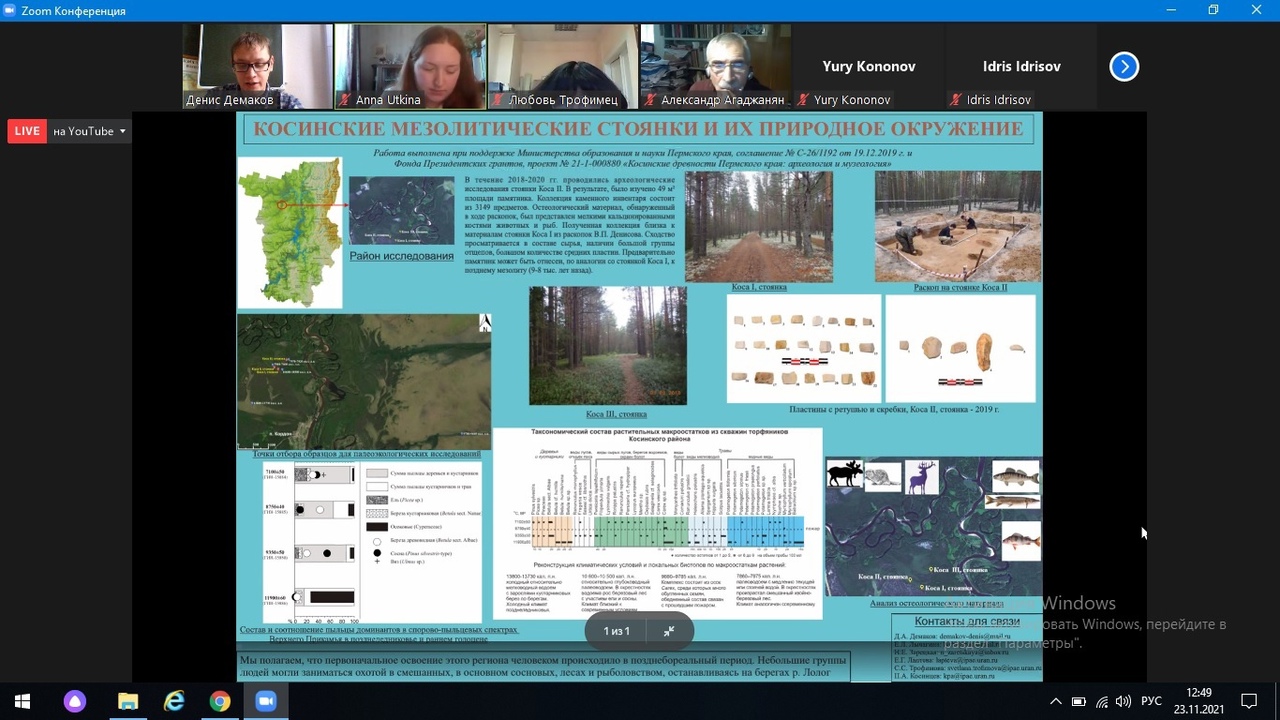This screenshot has height=720, width=1280.
Task: Open File Explorer from the taskbar
Action: pos(128,701)
